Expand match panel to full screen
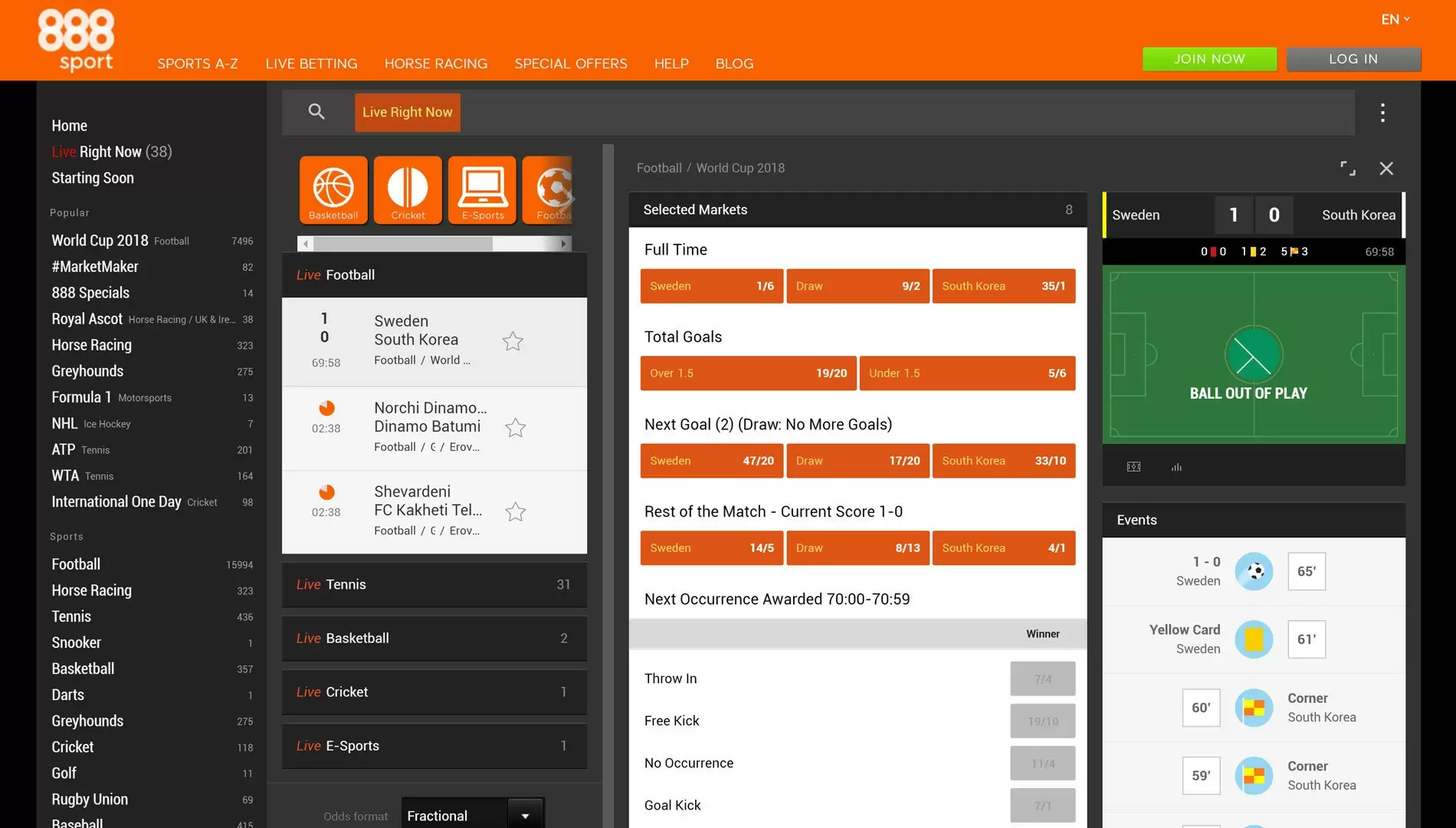Viewport: 1456px width, 828px height. pos(1348,169)
